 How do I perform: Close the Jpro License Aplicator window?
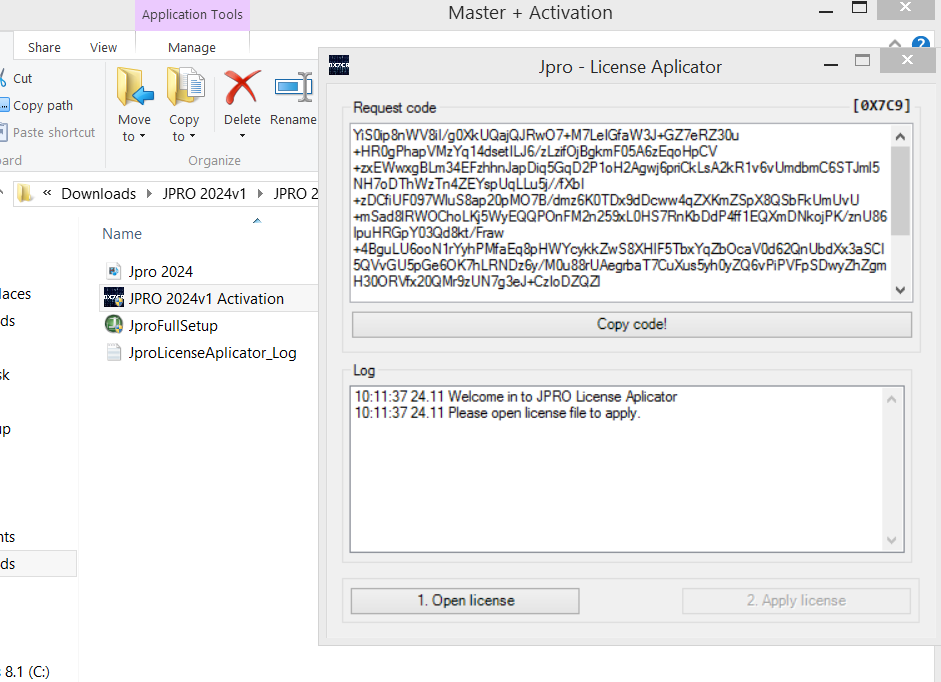(907, 60)
